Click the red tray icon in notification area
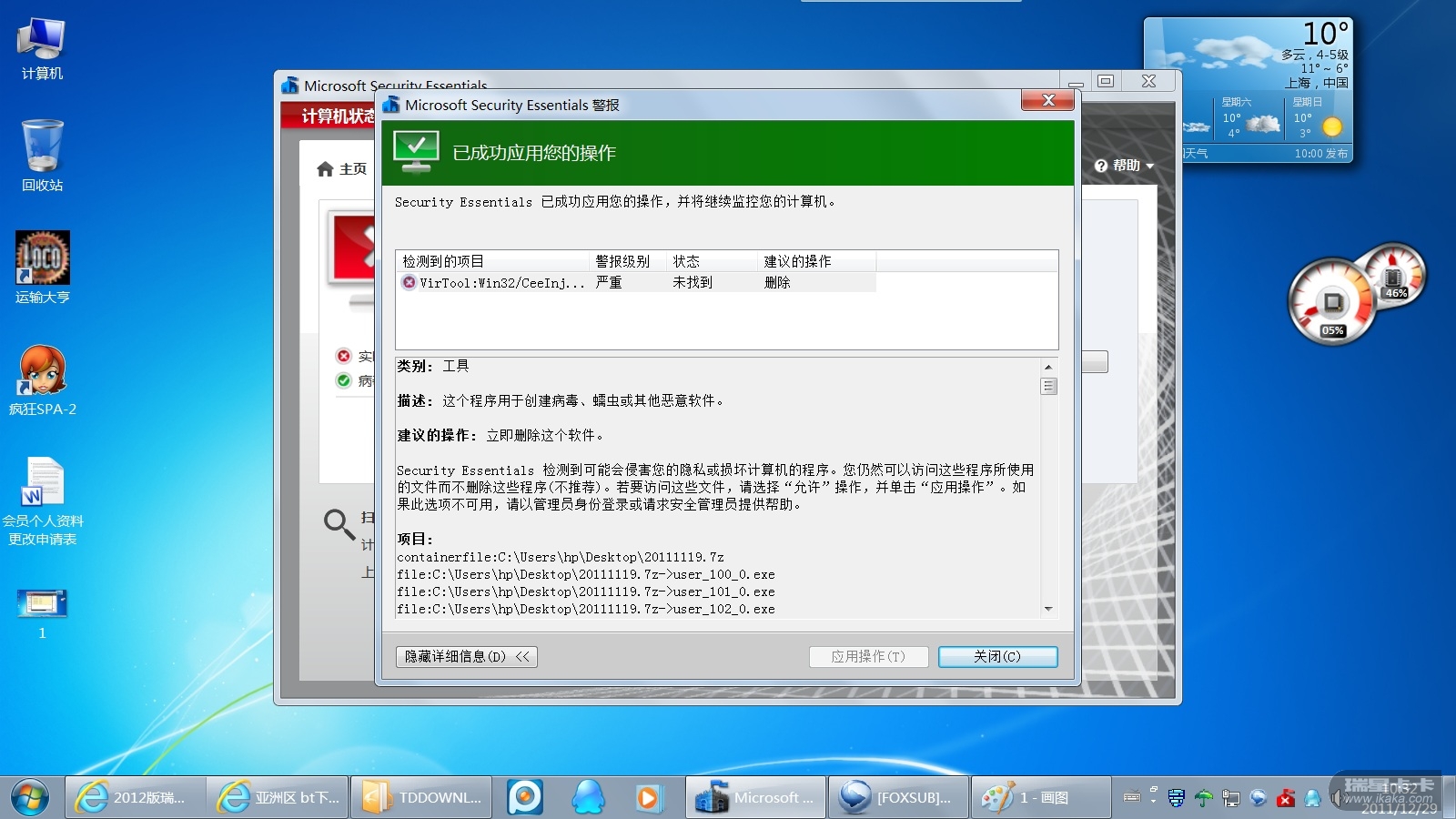 coord(1286,798)
